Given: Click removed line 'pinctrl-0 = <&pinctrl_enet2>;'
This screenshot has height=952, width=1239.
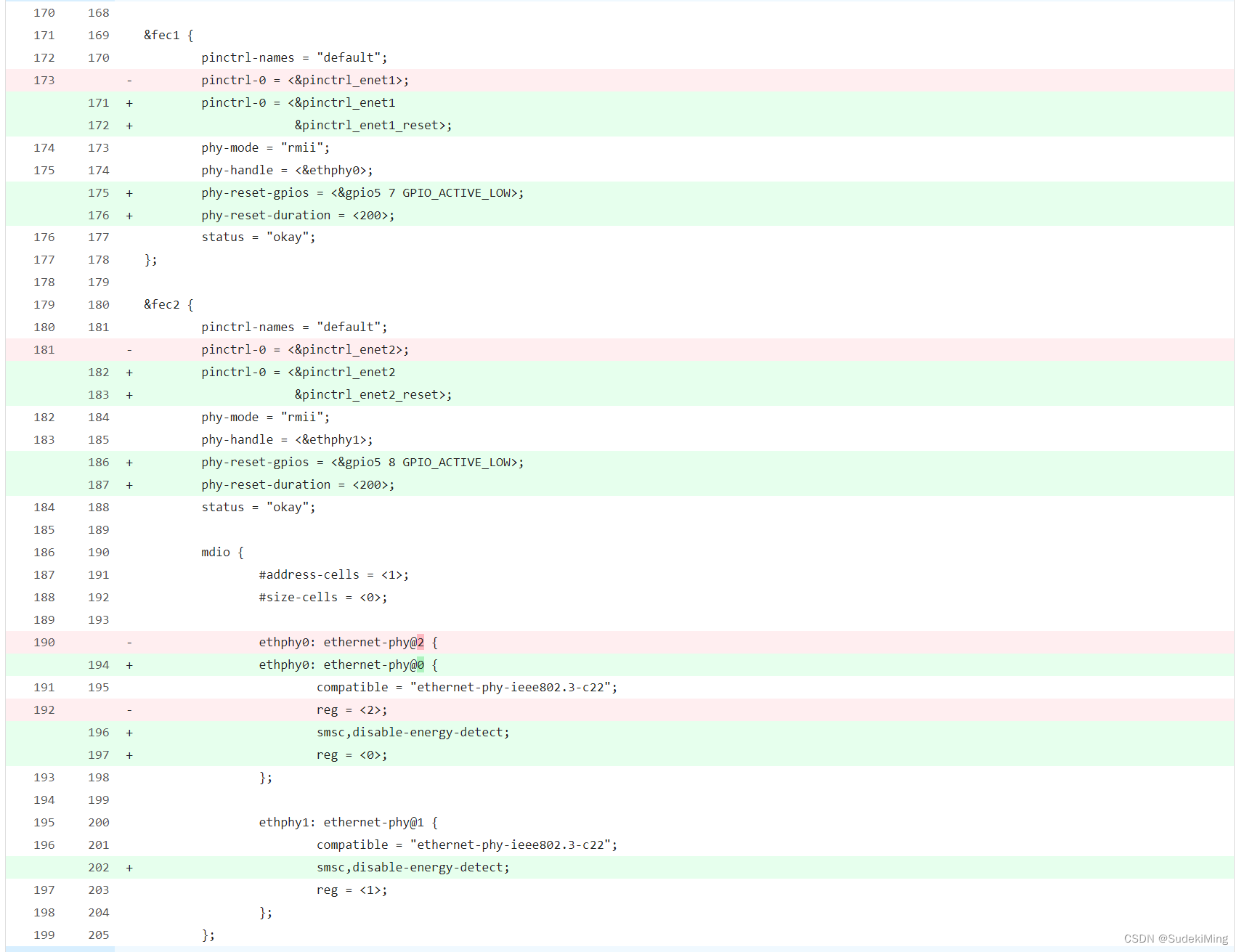Looking at the screenshot, I should pyautogui.click(x=619, y=349).
